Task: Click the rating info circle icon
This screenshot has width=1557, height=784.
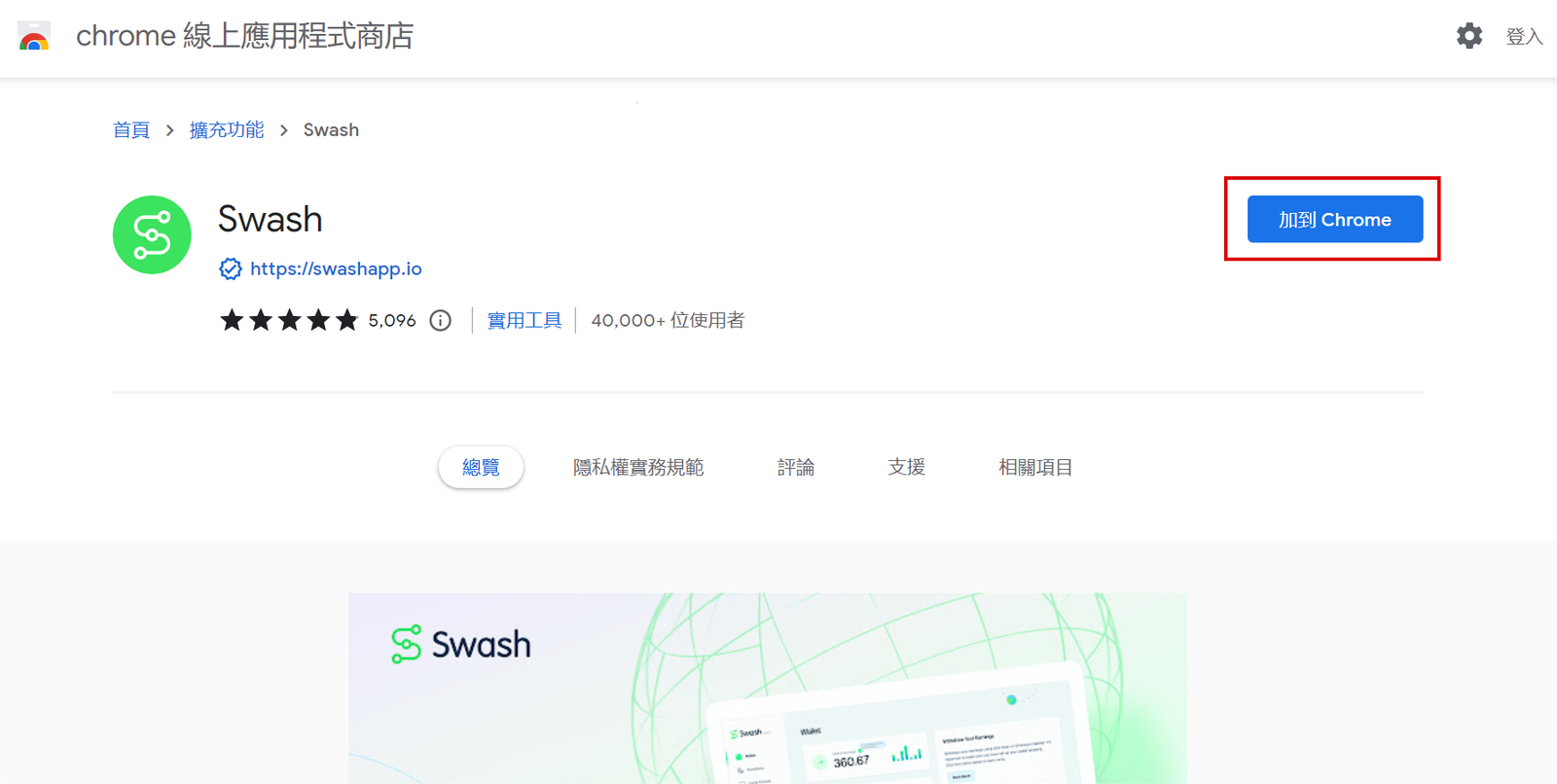Action: (441, 321)
